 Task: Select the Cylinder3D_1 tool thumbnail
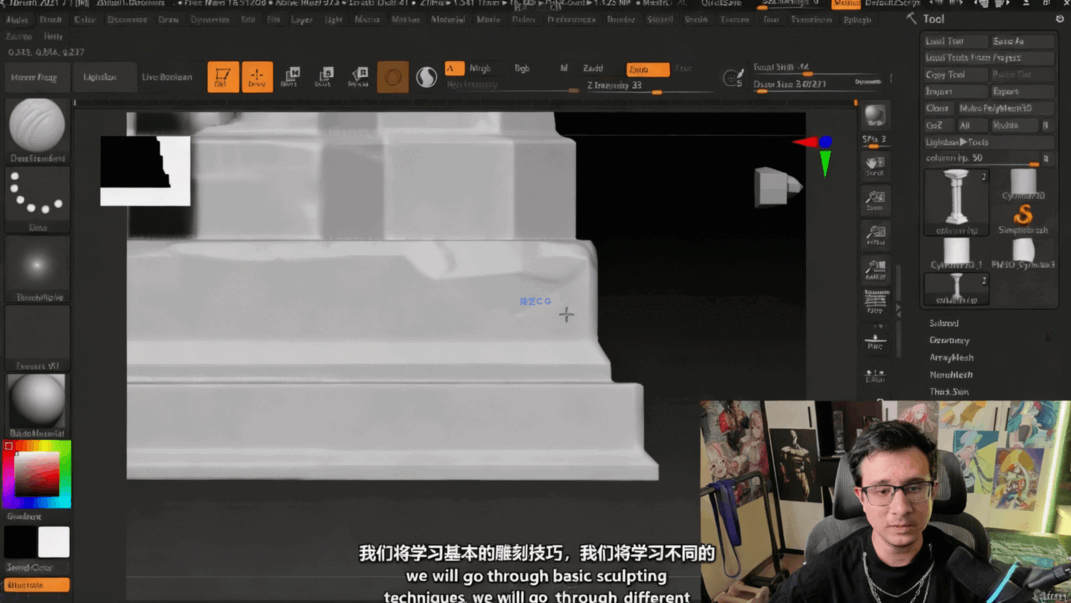(956, 250)
